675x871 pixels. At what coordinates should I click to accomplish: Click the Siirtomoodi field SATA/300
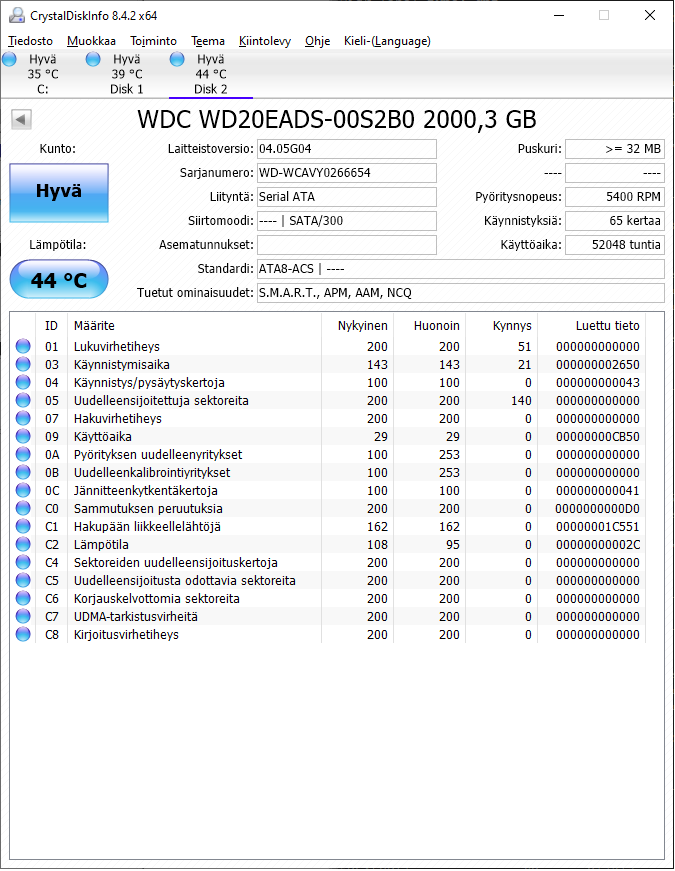tap(347, 221)
